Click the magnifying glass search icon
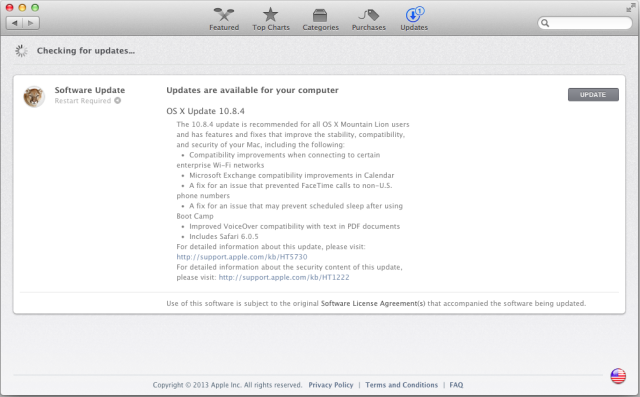This screenshot has height=397, width=640. [x=545, y=23]
